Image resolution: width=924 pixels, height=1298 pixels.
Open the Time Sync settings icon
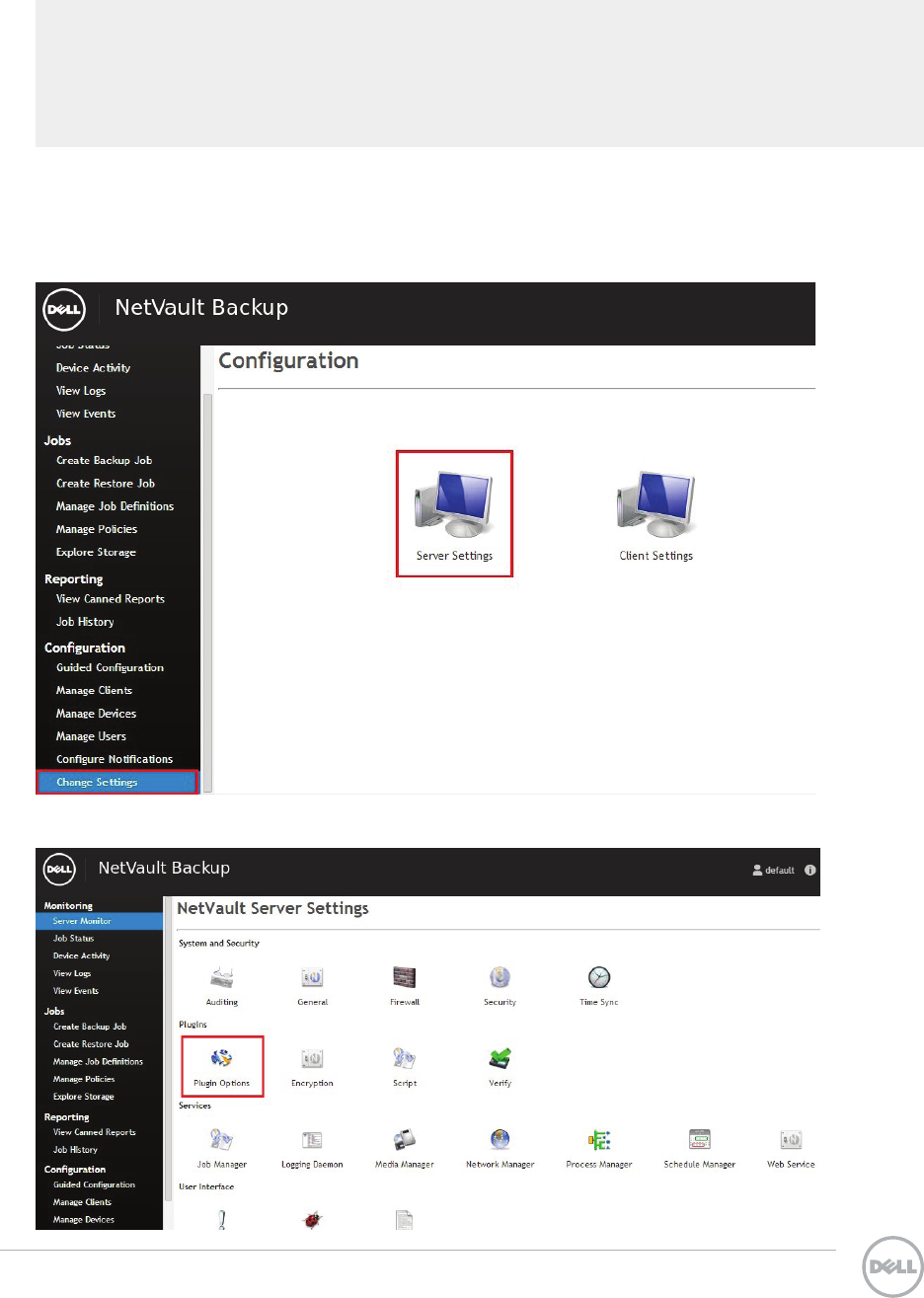[599, 985]
